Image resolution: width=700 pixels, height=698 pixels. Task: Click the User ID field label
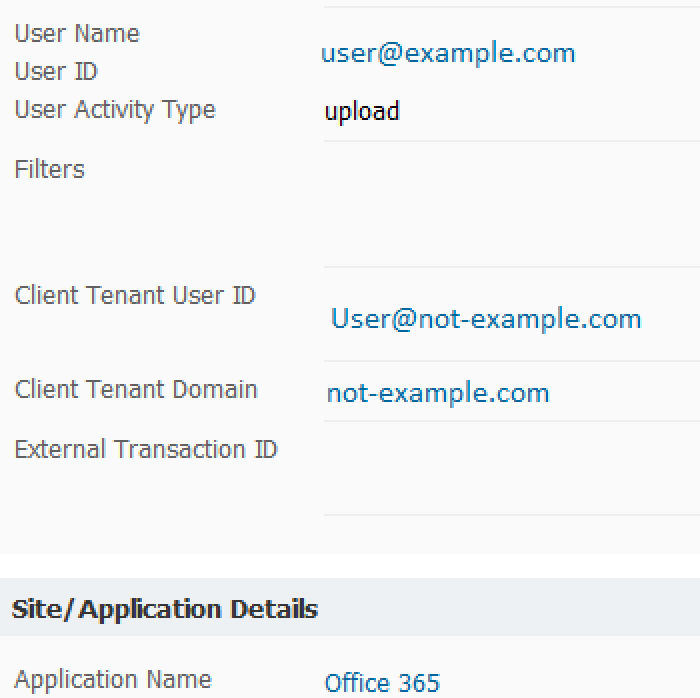point(56,72)
